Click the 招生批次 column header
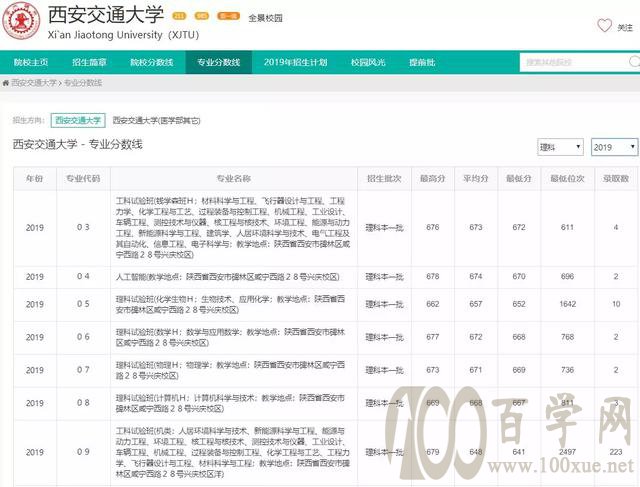 [384, 178]
